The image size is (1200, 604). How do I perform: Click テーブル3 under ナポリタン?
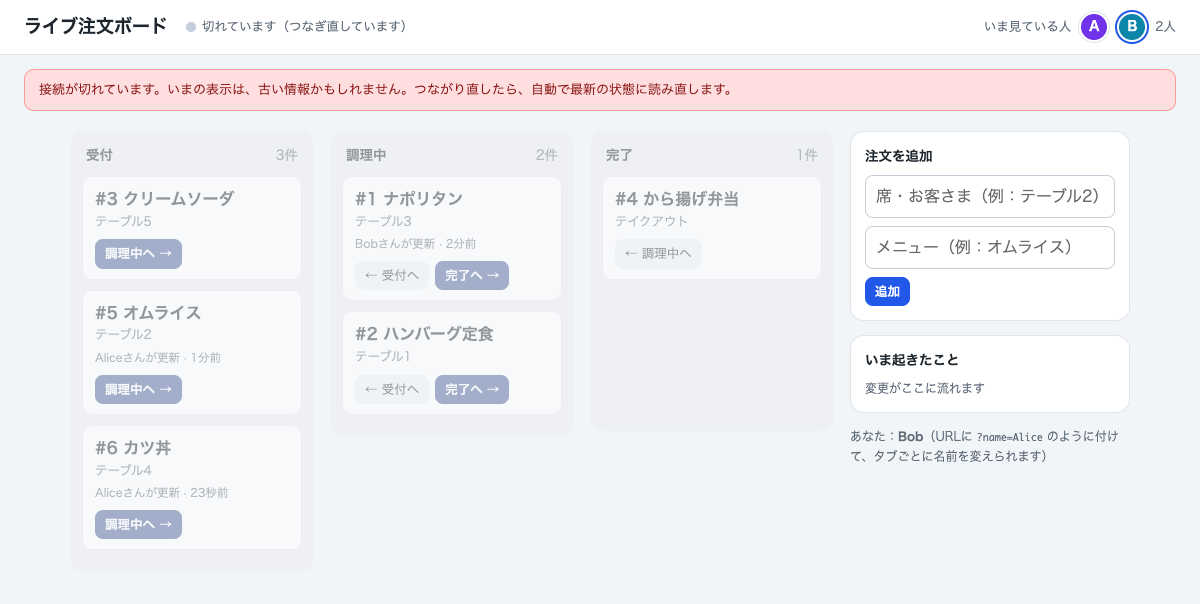tap(383, 221)
